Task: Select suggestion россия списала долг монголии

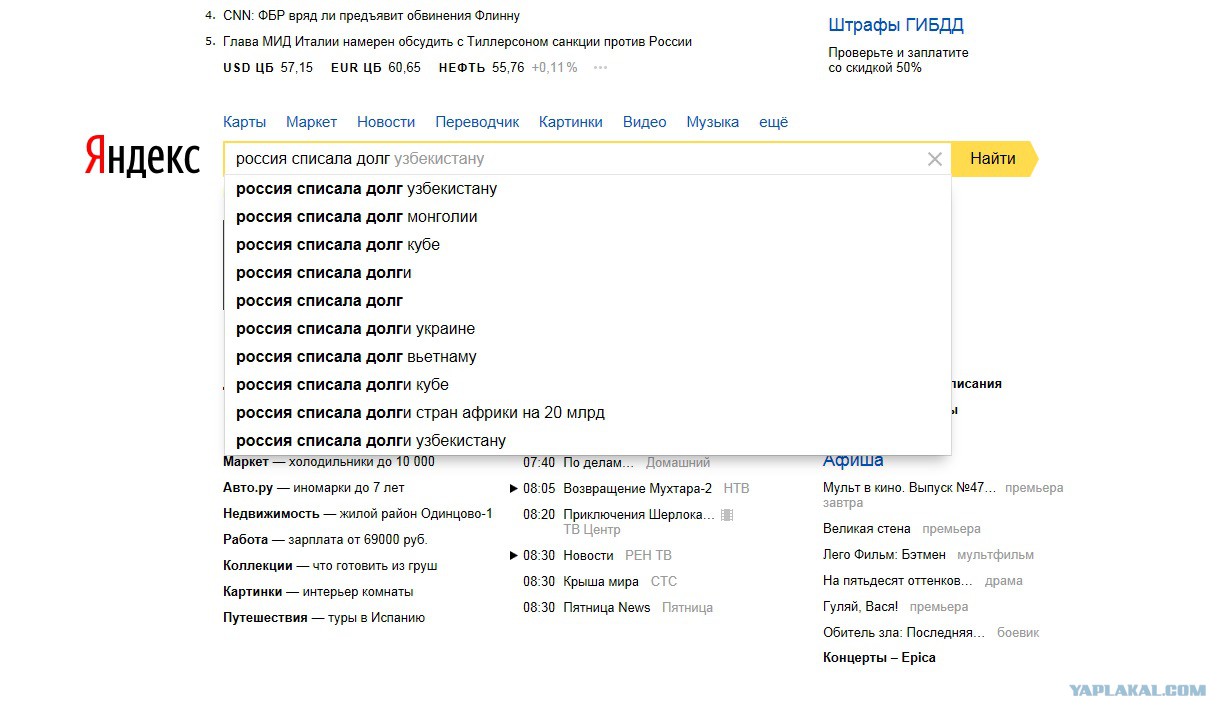Action: 588,217
